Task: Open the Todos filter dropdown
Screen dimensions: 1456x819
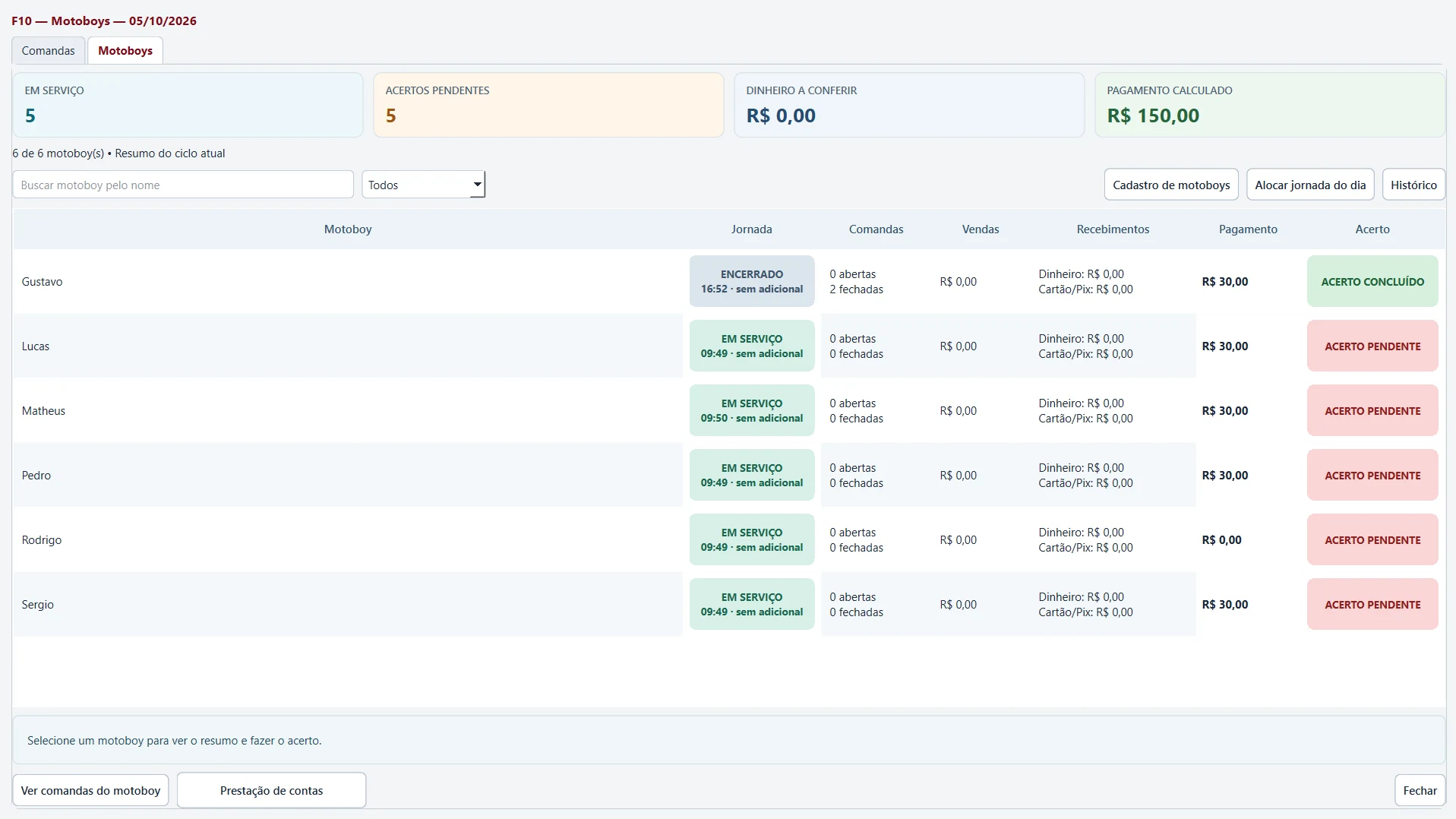Action: pyautogui.click(x=423, y=185)
